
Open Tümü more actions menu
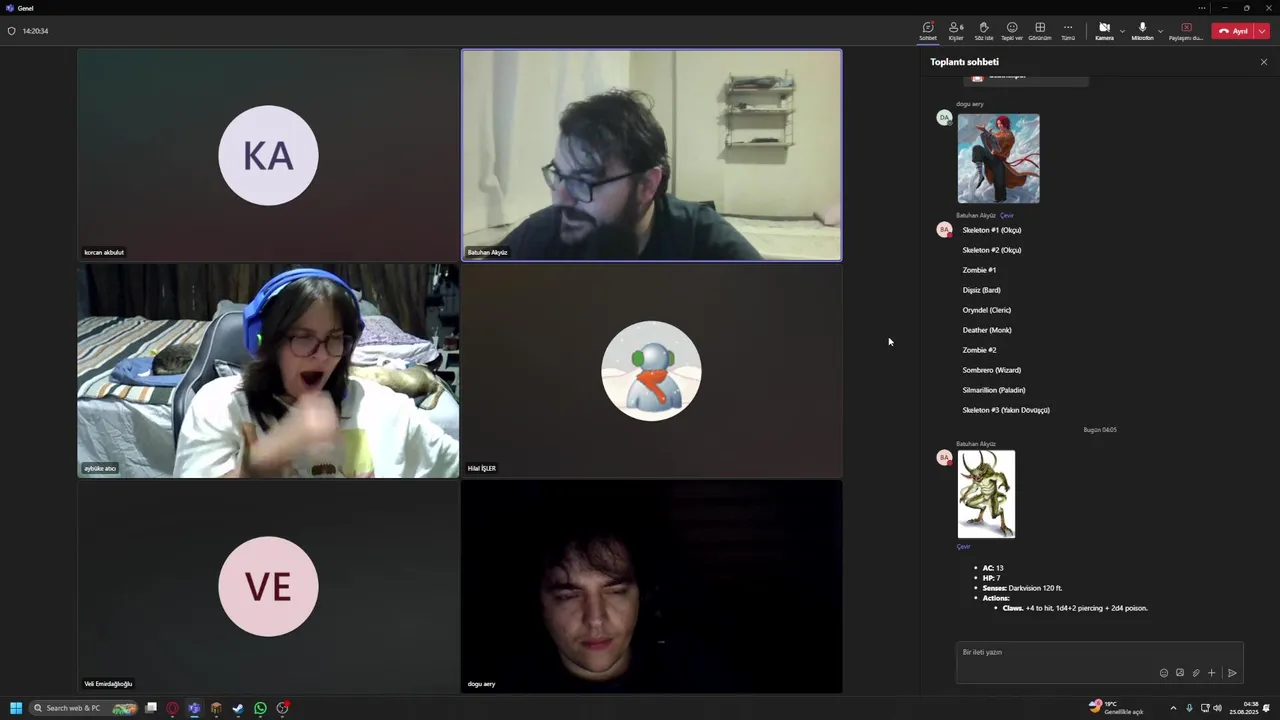point(1068,31)
